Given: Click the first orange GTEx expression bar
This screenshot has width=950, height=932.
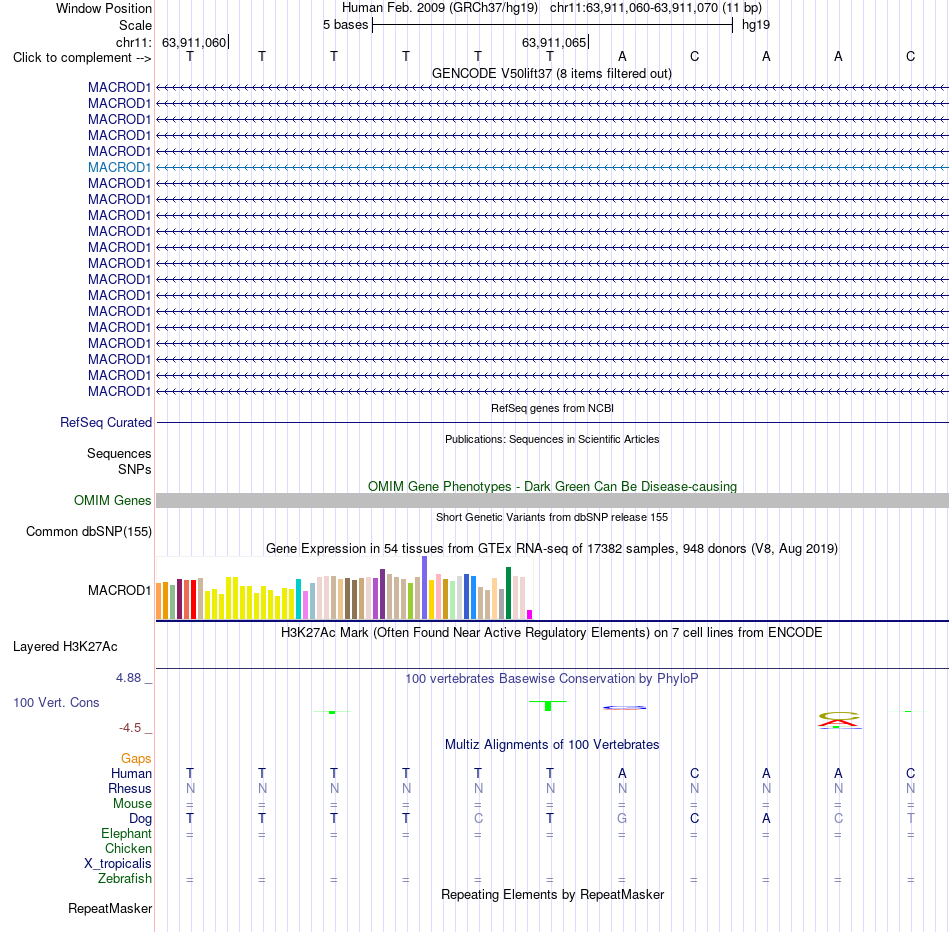Looking at the screenshot, I should click(x=159, y=601).
